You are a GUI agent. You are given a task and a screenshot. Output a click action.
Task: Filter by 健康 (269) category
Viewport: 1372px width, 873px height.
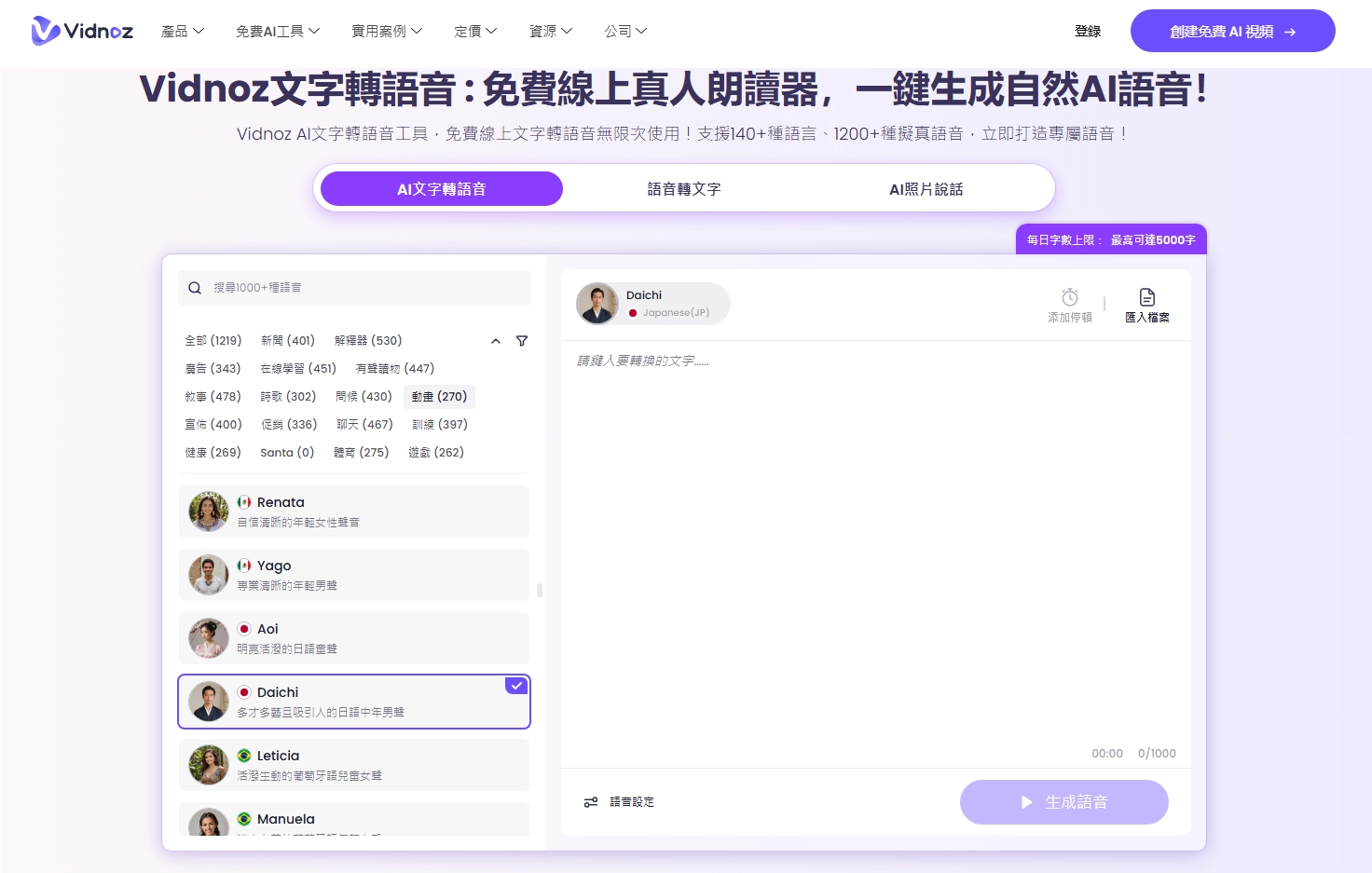[x=213, y=453]
